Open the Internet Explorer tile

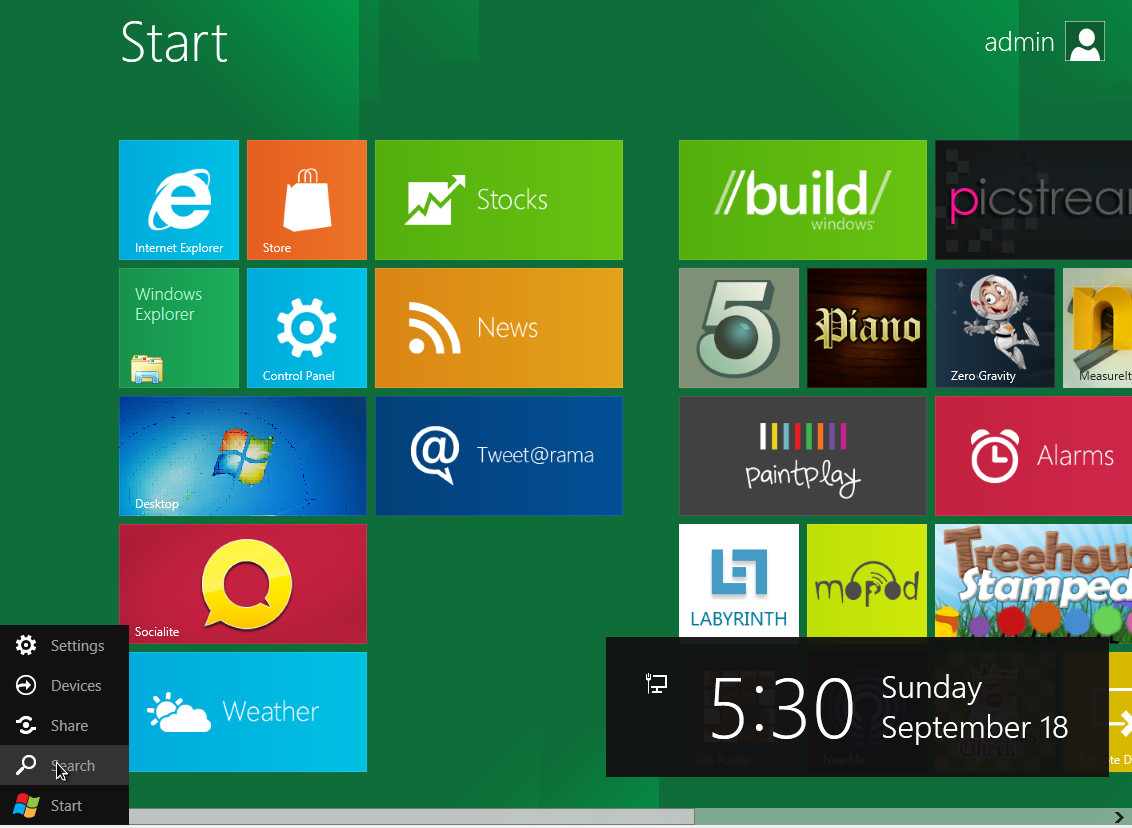pos(178,200)
